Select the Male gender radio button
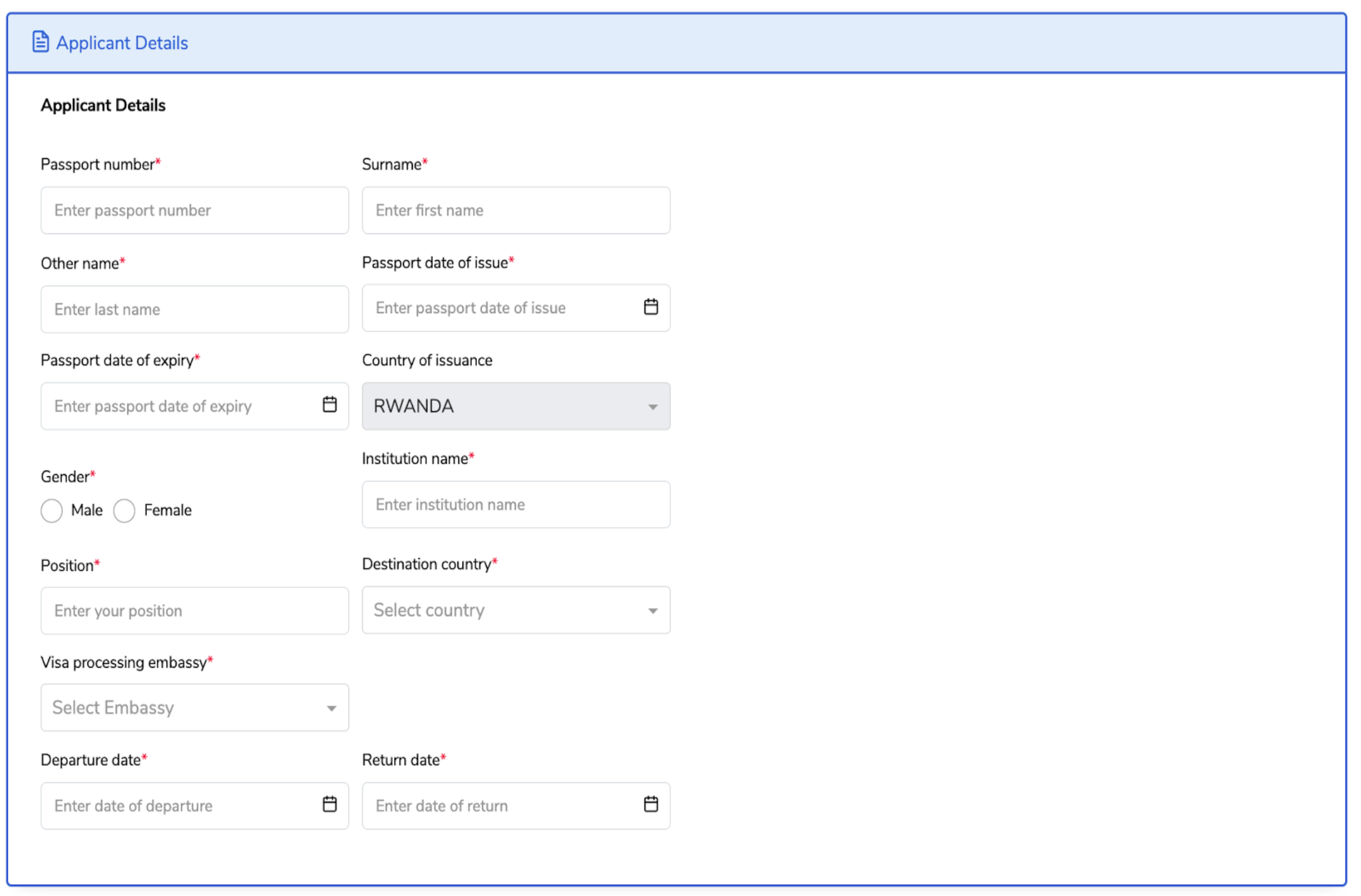 point(52,510)
